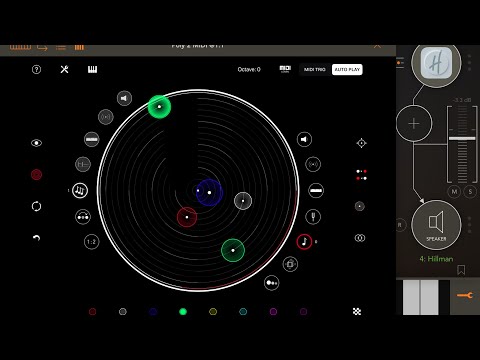480x360 pixels.
Task: Mute the channel with the M button
Action: (454, 192)
